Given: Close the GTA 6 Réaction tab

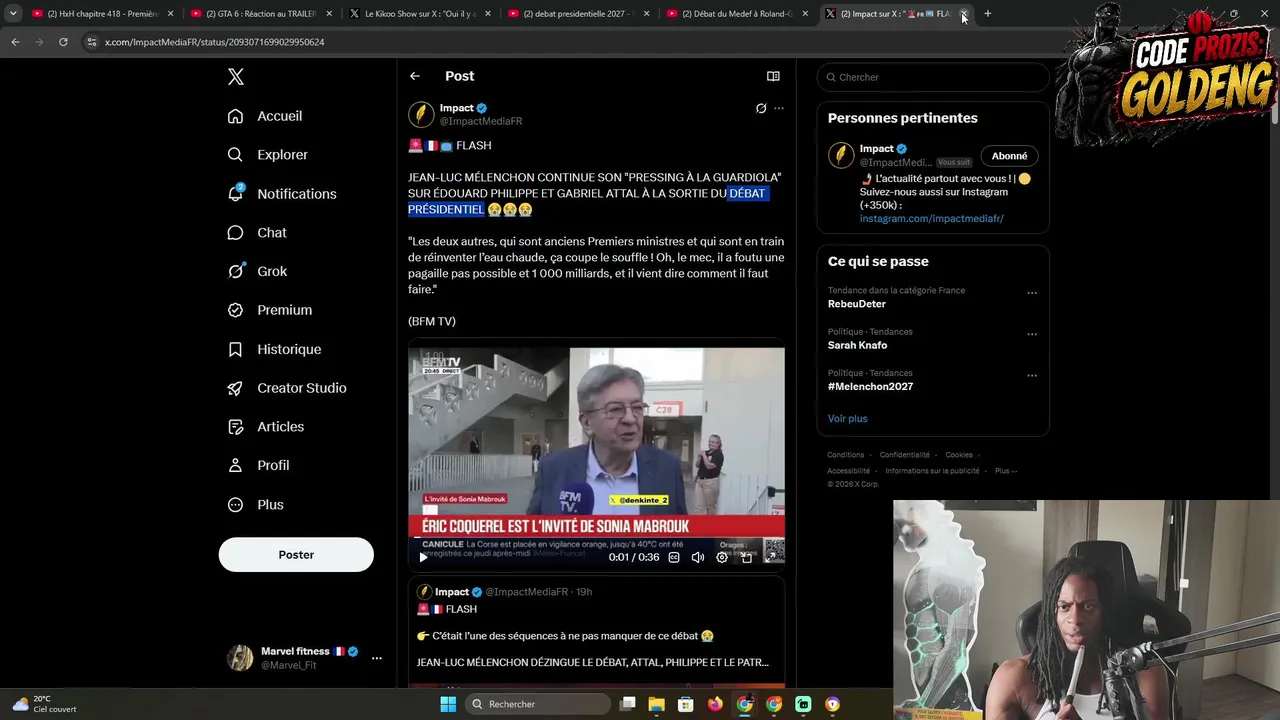Looking at the screenshot, I should (x=329, y=14).
